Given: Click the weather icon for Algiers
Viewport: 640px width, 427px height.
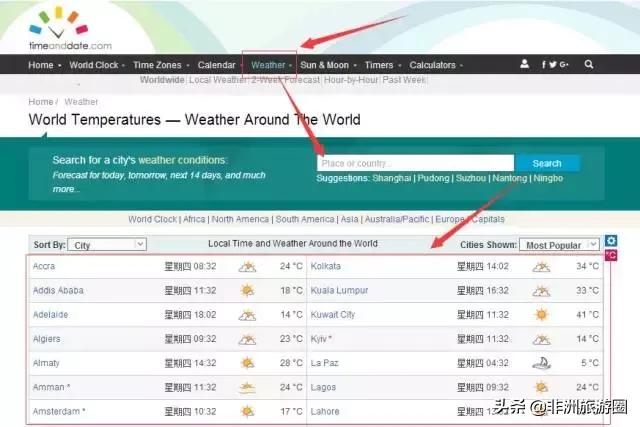Looking at the screenshot, I should point(247,339).
